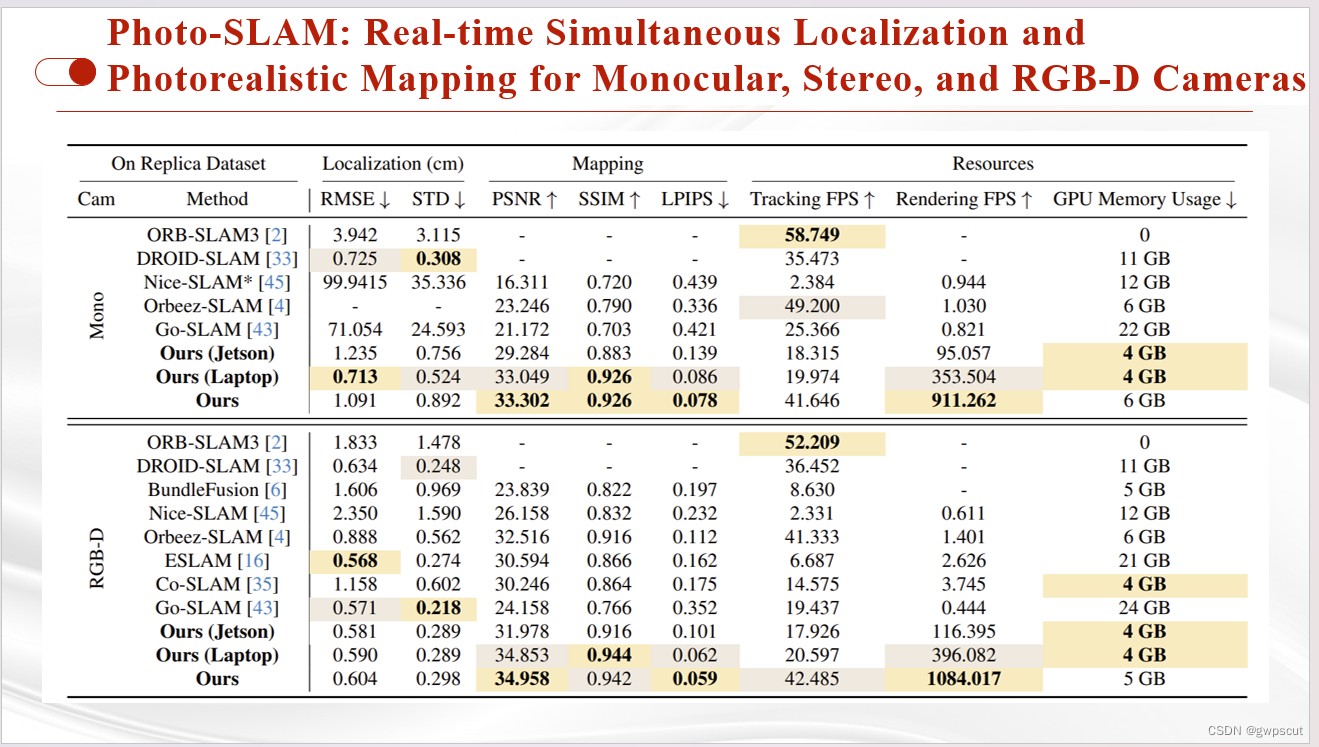The width and height of the screenshot is (1319, 747).
Task: Select the 'Cam' column header
Action: 96,200
